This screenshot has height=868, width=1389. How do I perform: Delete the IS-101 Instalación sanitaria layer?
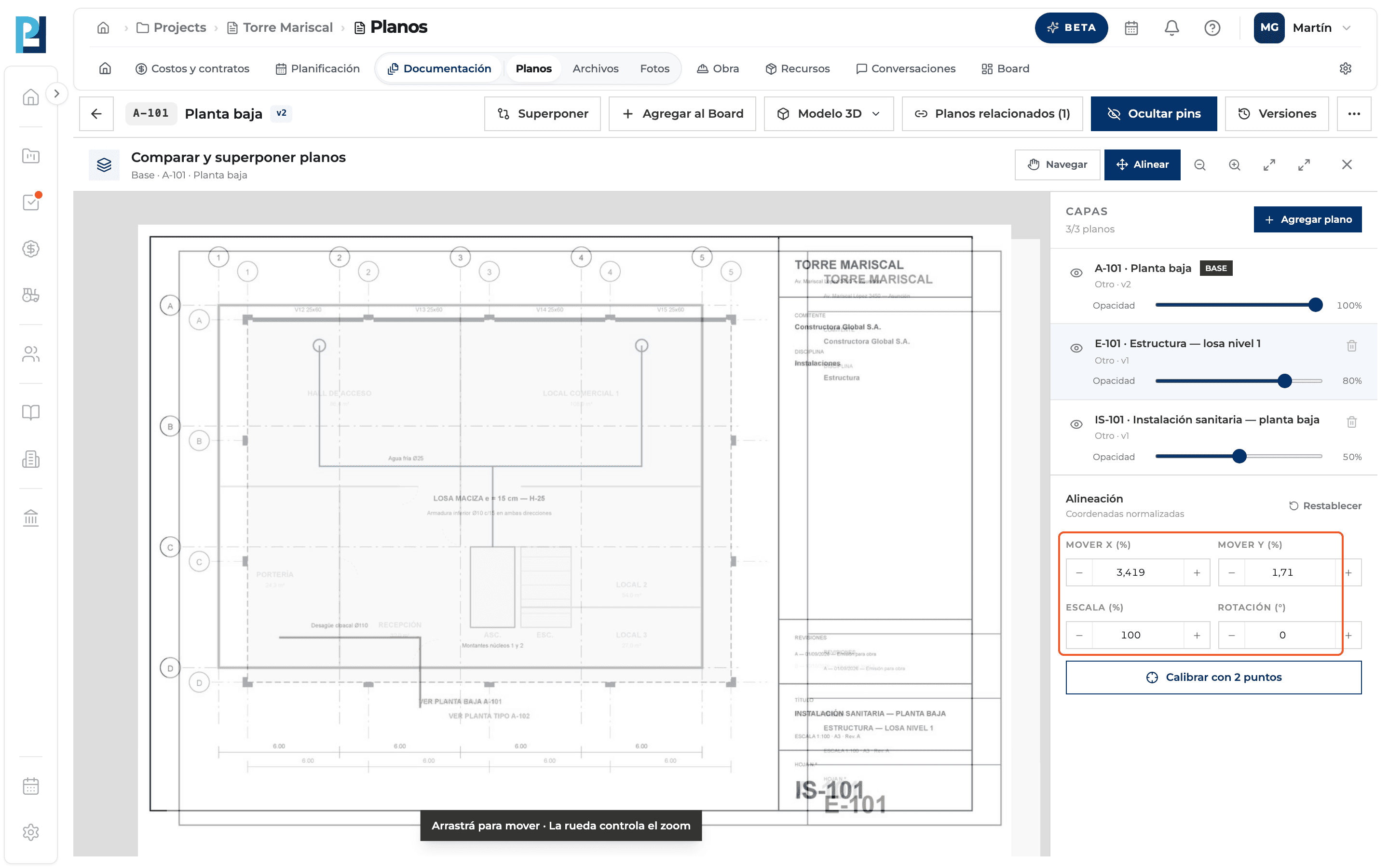tap(1352, 422)
